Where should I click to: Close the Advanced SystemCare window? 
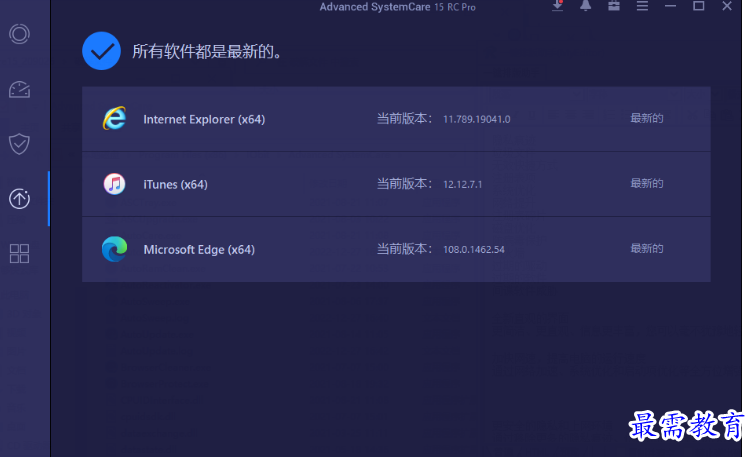[x=727, y=6]
